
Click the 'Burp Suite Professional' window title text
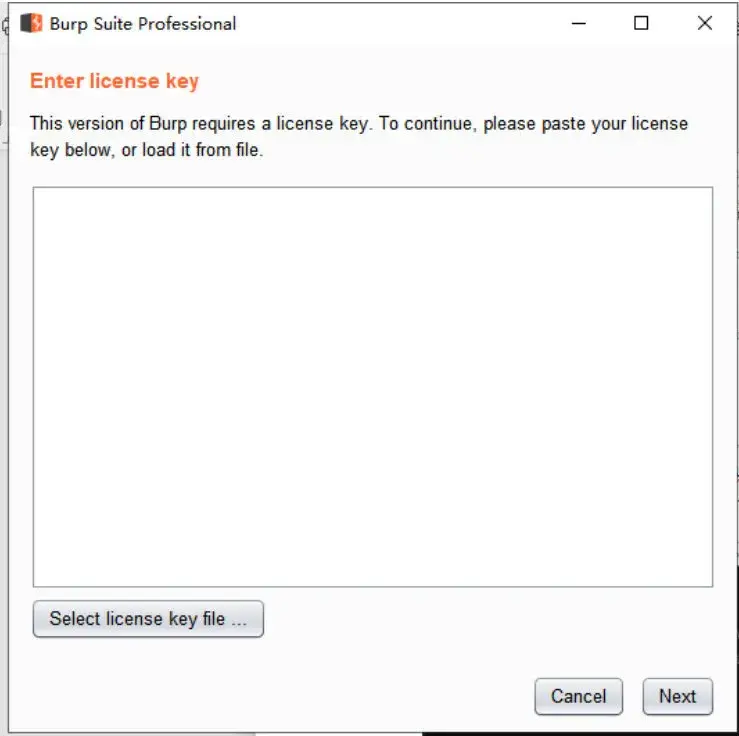(x=143, y=24)
